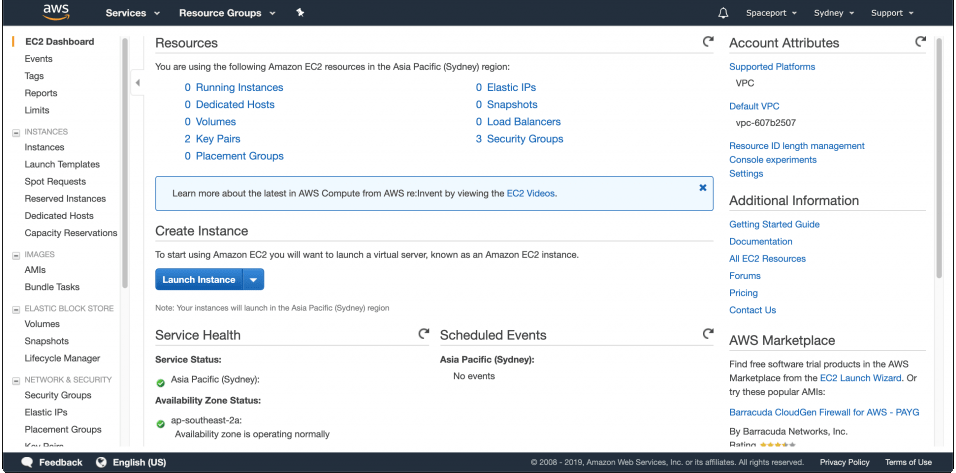Screen dimensions: 956x473
Task: Refresh the Resources section
Action: 707,41
